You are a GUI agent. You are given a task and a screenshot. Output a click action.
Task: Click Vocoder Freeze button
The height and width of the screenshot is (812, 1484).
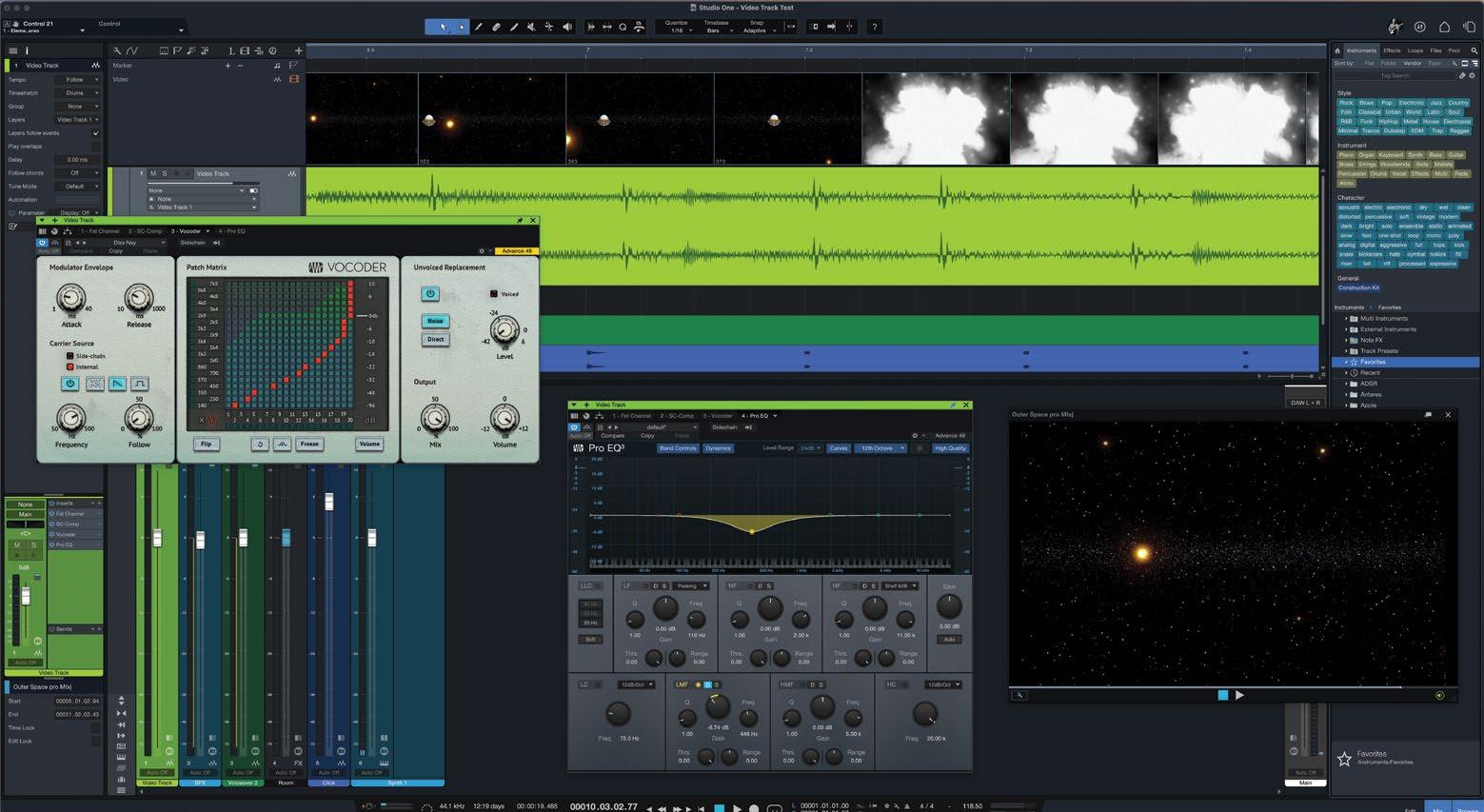[309, 444]
